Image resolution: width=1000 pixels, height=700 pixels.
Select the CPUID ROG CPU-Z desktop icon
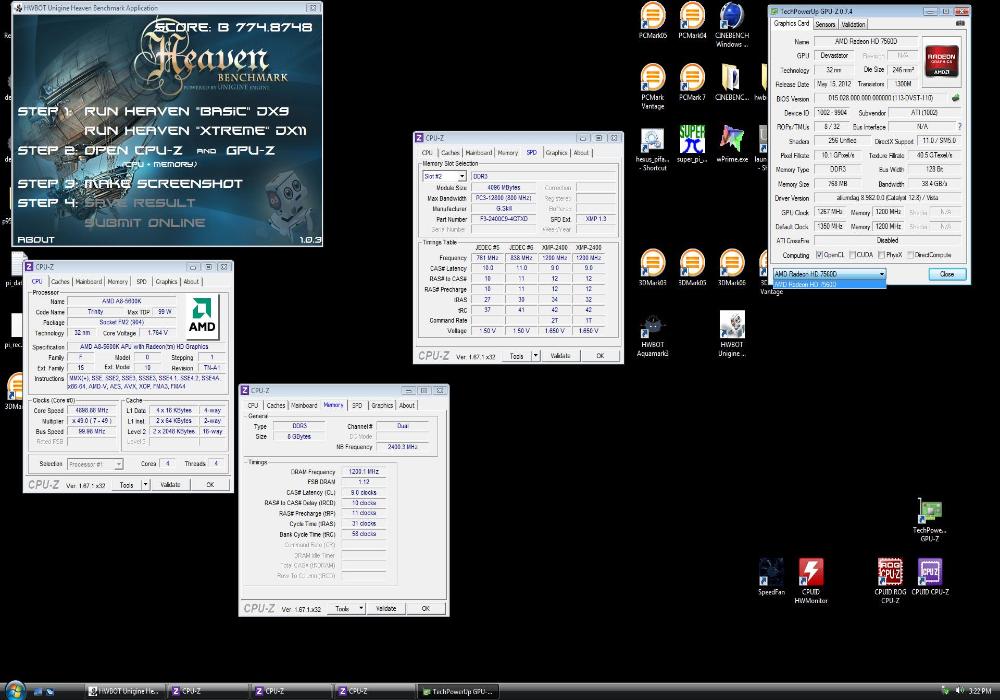pyautogui.click(x=890, y=581)
